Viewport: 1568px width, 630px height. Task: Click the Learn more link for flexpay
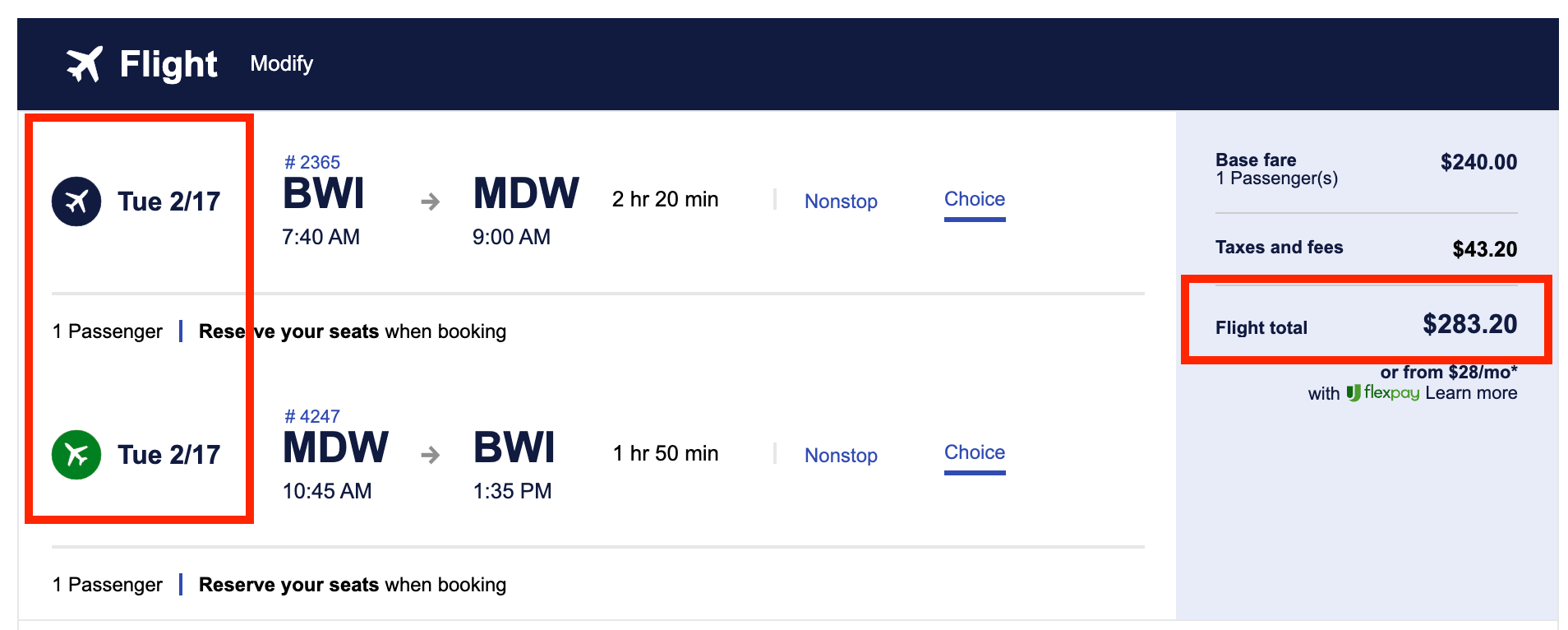click(1470, 392)
